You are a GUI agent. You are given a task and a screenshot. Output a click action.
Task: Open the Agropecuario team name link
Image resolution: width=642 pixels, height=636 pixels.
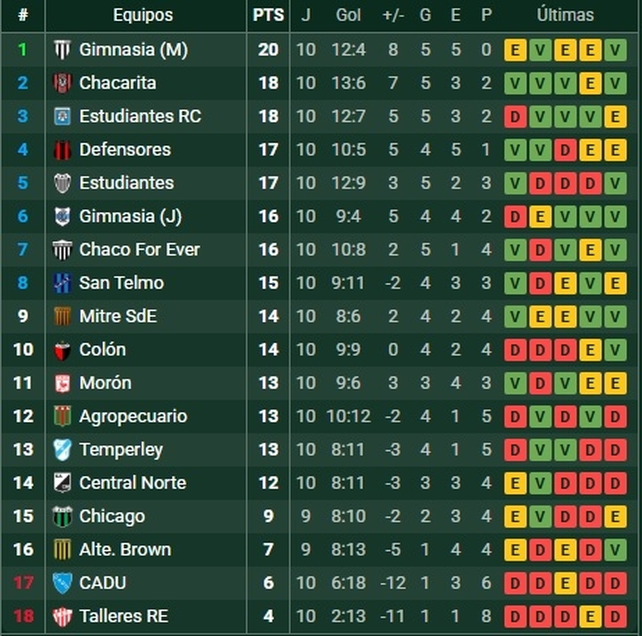click(133, 416)
